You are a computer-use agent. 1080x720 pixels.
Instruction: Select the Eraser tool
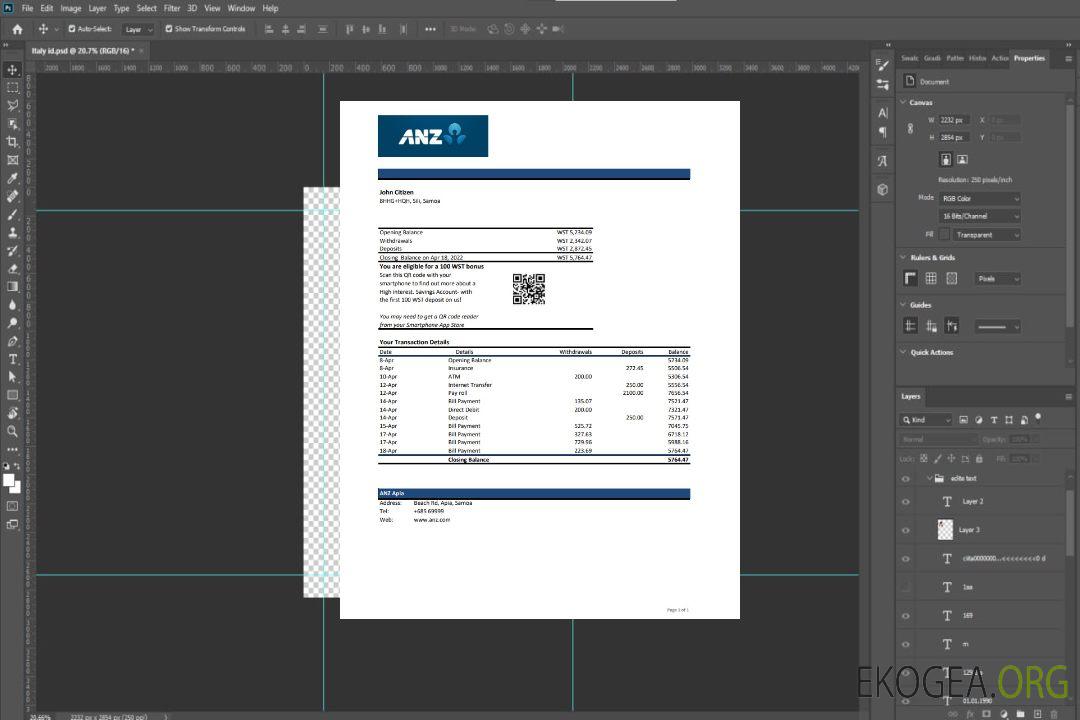pyautogui.click(x=12, y=269)
